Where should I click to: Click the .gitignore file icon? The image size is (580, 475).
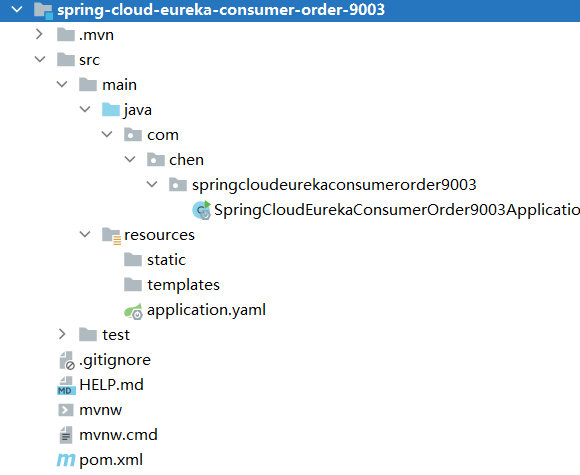tap(67, 360)
